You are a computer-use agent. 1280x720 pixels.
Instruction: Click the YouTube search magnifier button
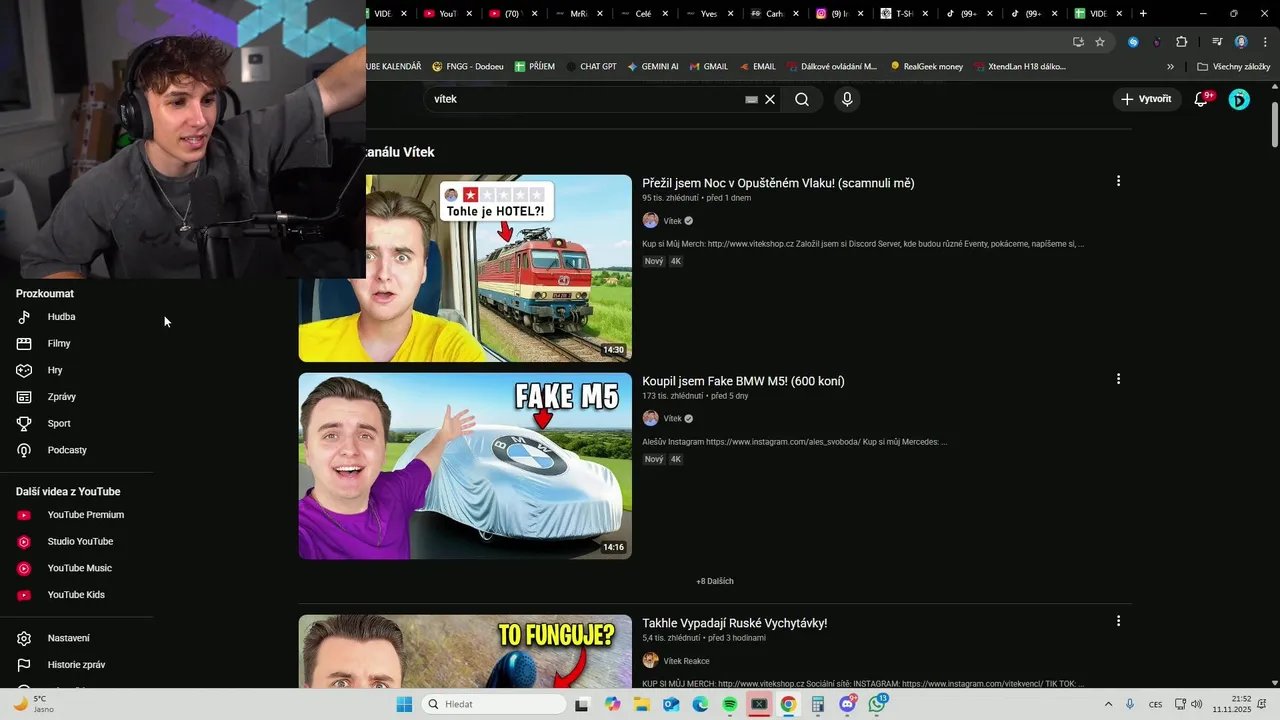click(x=802, y=99)
